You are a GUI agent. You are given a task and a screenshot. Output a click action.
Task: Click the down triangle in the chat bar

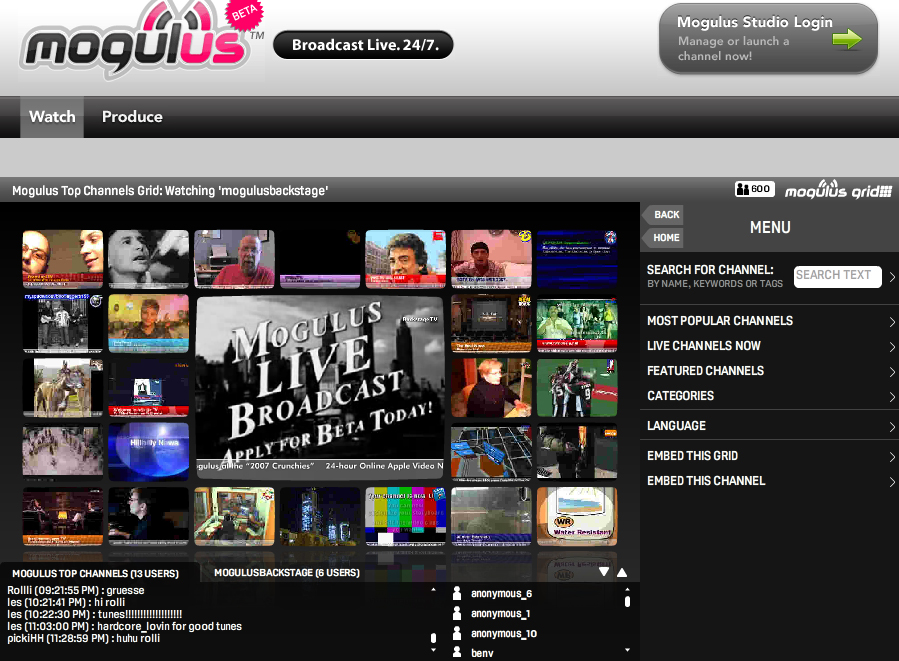(604, 573)
